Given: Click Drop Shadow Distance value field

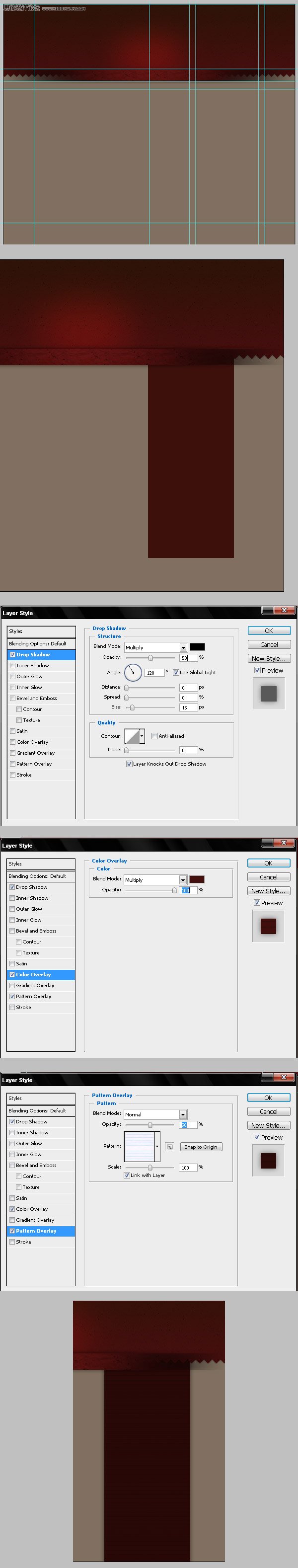Looking at the screenshot, I should point(189,687).
